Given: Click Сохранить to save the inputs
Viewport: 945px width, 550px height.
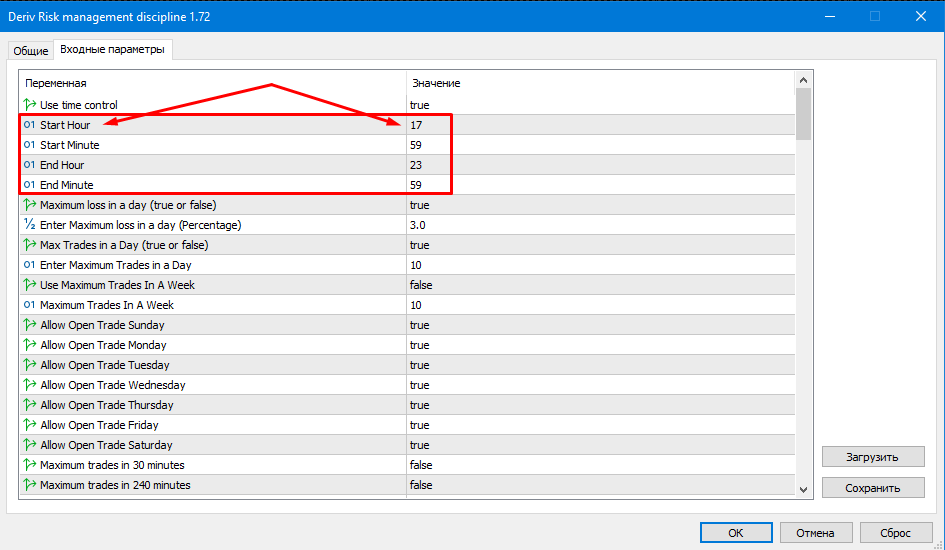Looking at the screenshot, I should 873,488.
